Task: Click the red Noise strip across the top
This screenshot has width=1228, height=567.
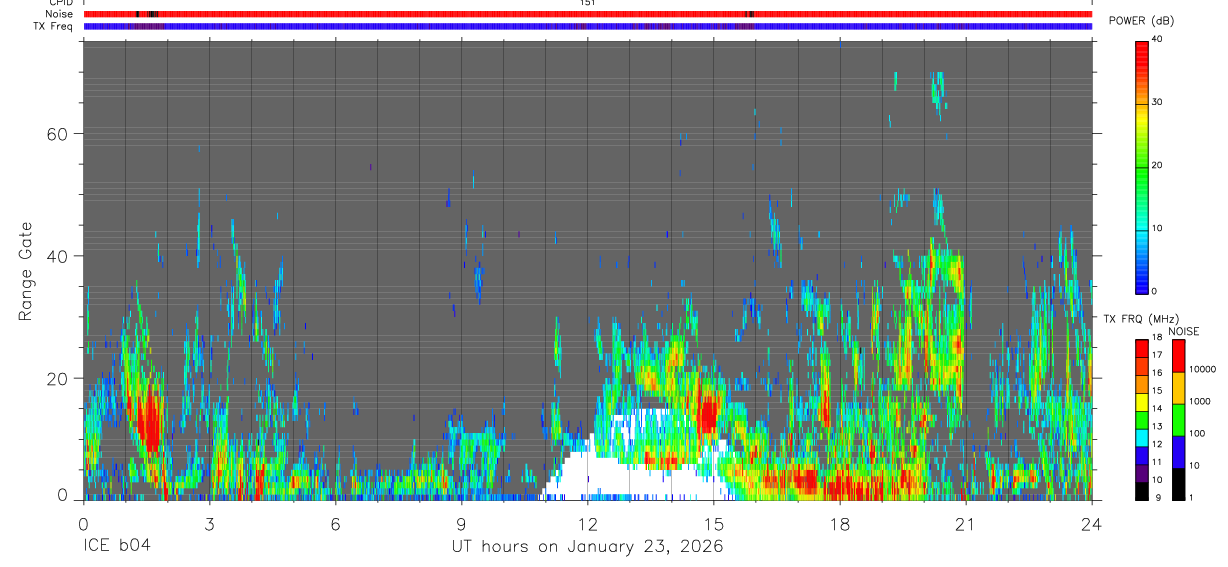Action: pyautogui.click(x=587, y=14)
